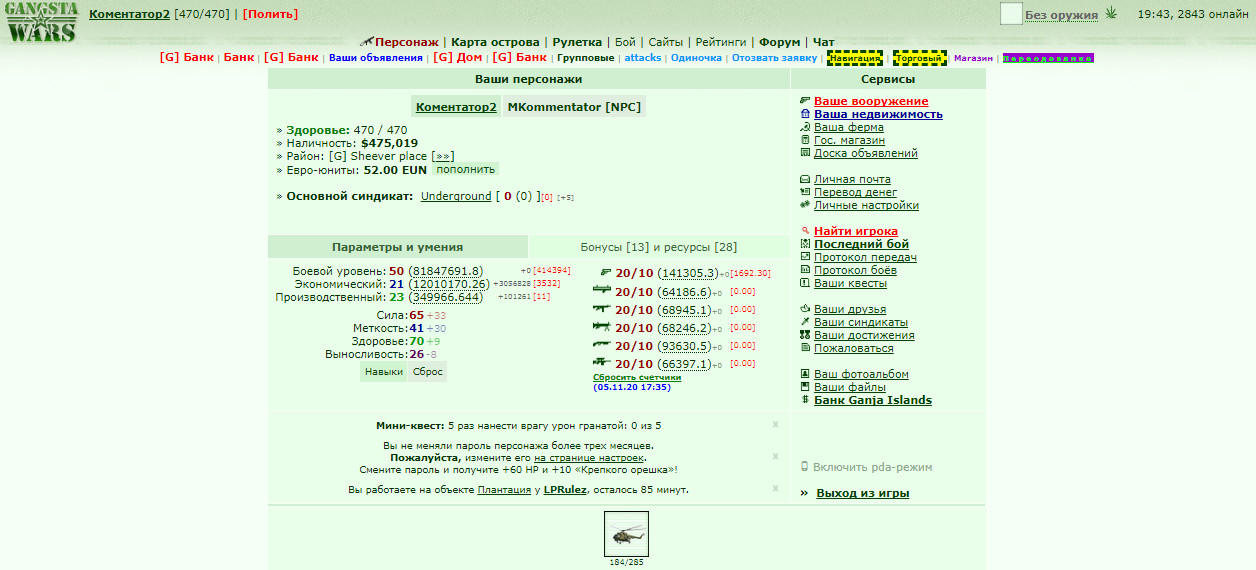Click the weapon skill icon beside 93630.5
This screenshot has height=570, width=1256.
pyautogui.click(x=602, y=345)
